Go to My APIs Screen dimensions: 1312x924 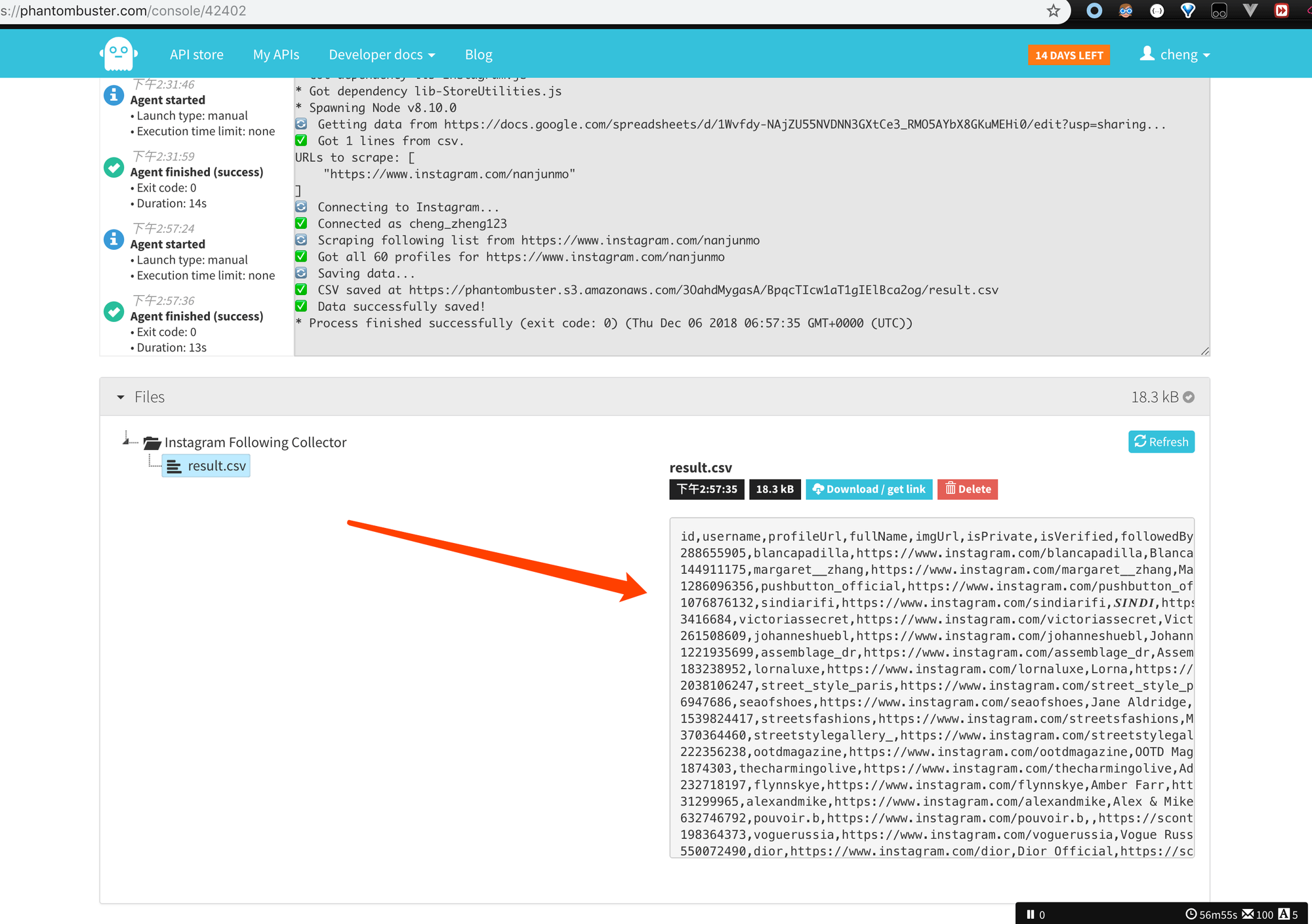click(x=276, y=54)
